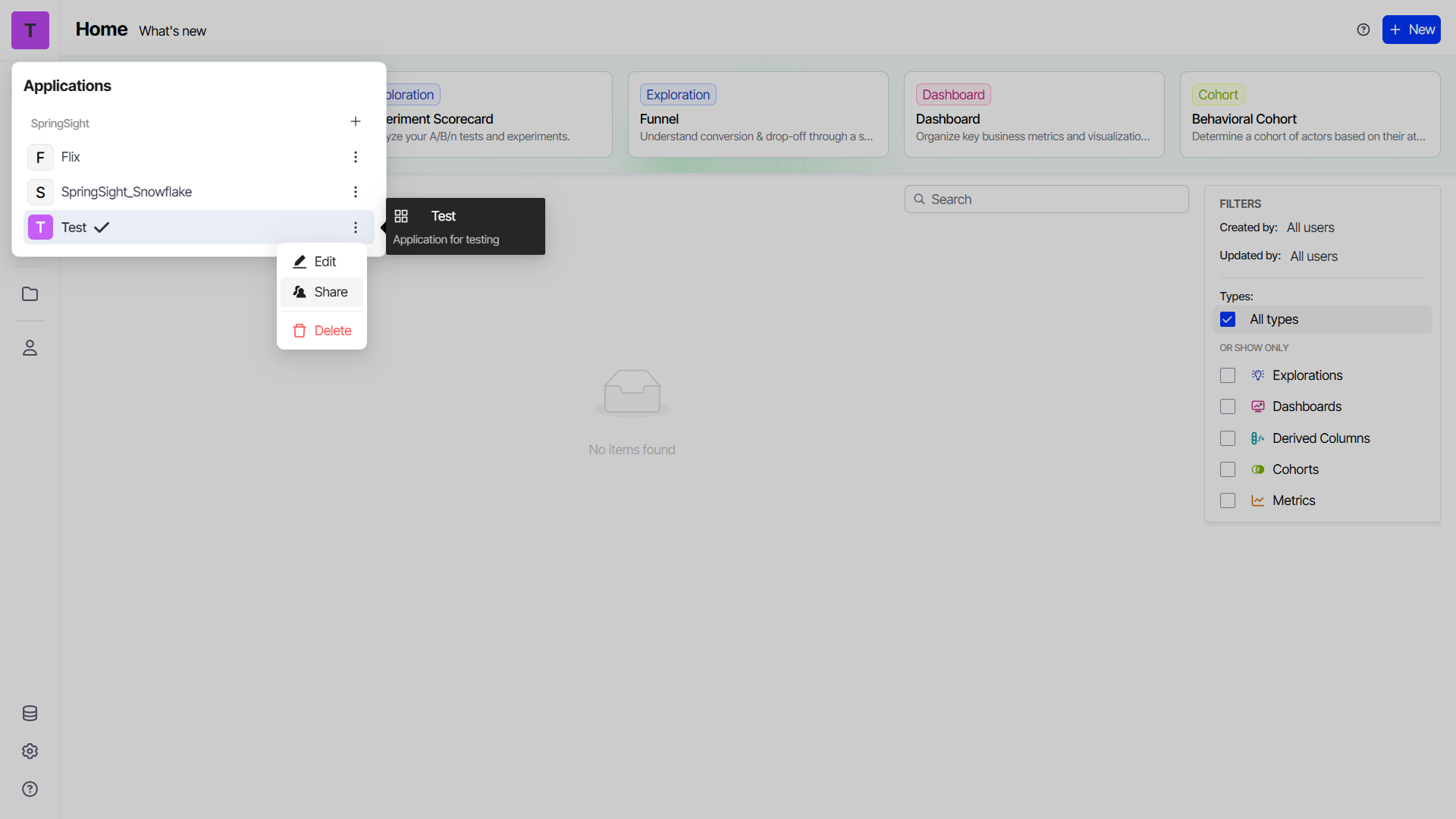Open the three-dot menu for SpringSight_Snowflake

click(x=355, y=192)
